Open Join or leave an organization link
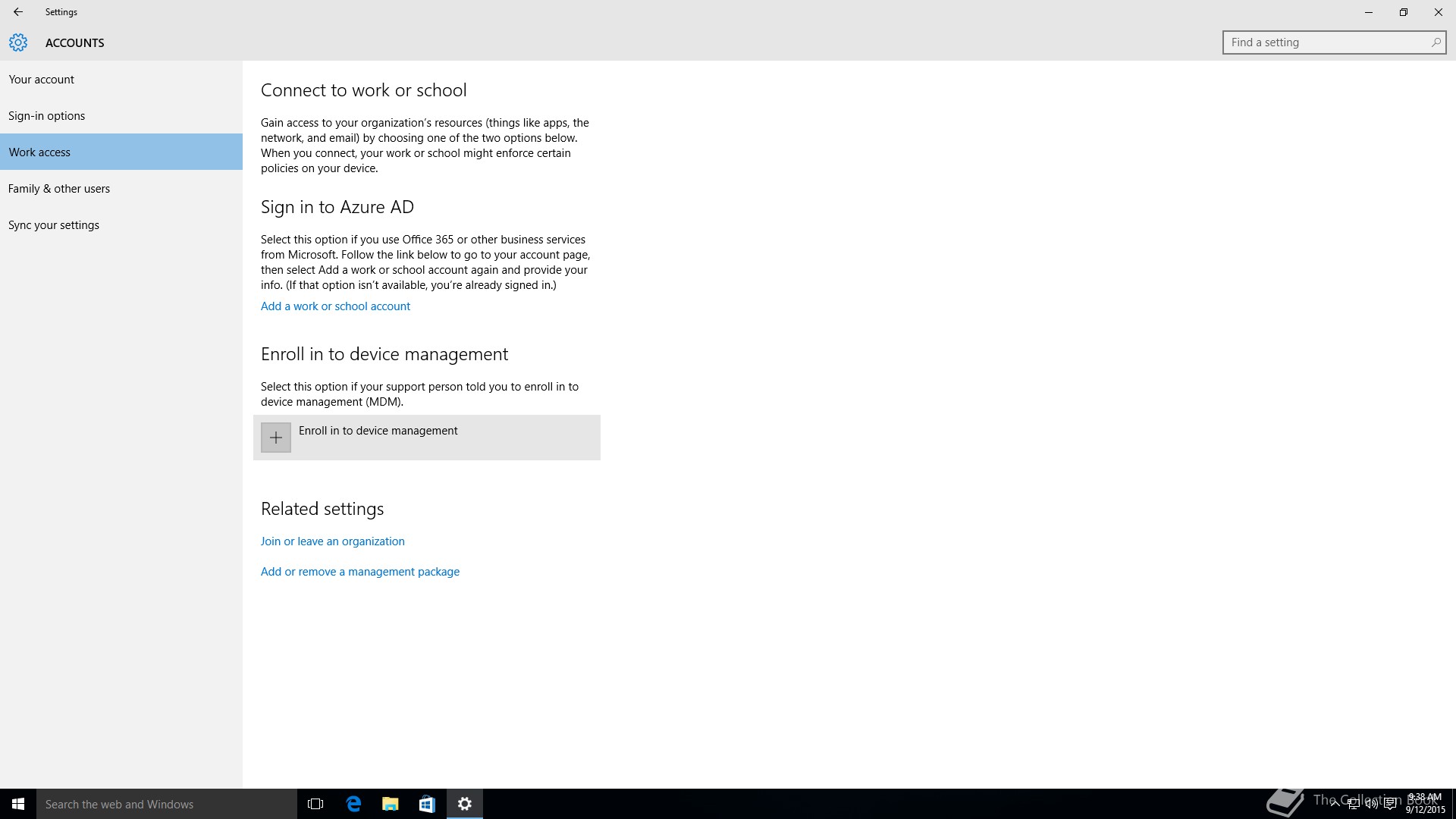Viewport: 1456px width, 819px height. 333,541
